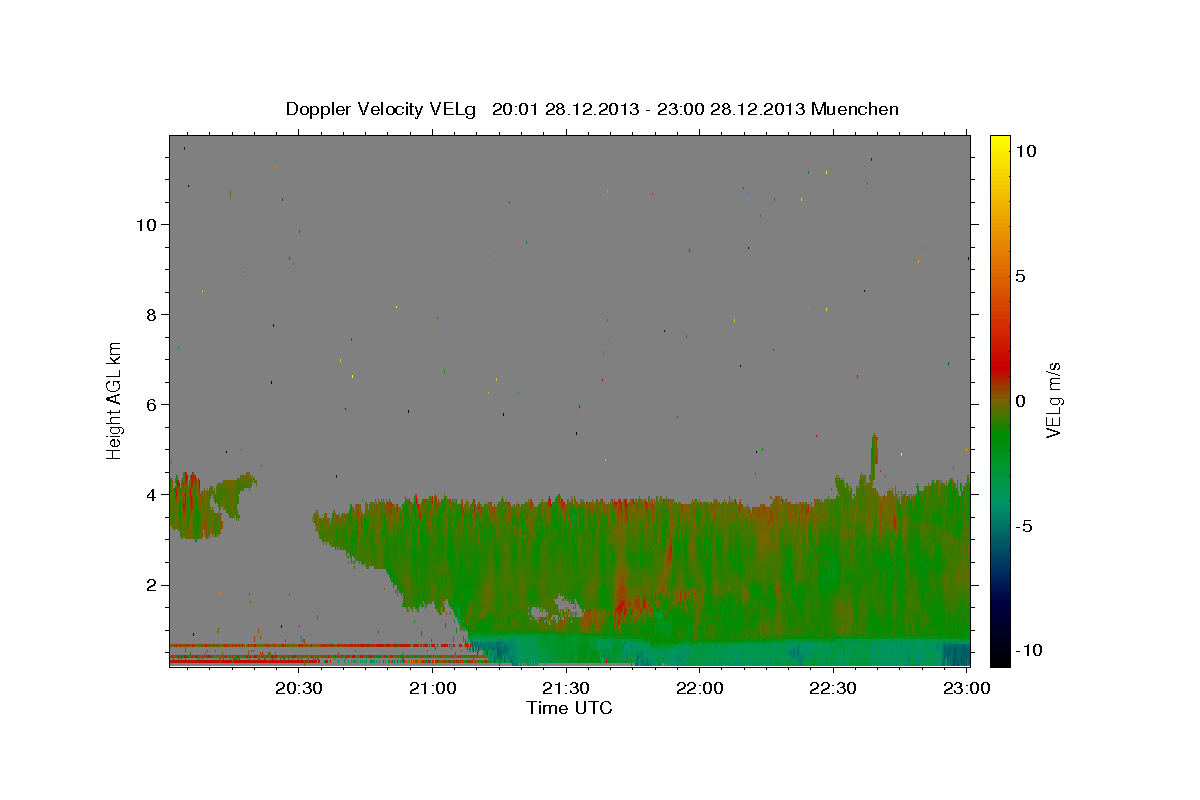Click the height tick label 10

(146, 224)
